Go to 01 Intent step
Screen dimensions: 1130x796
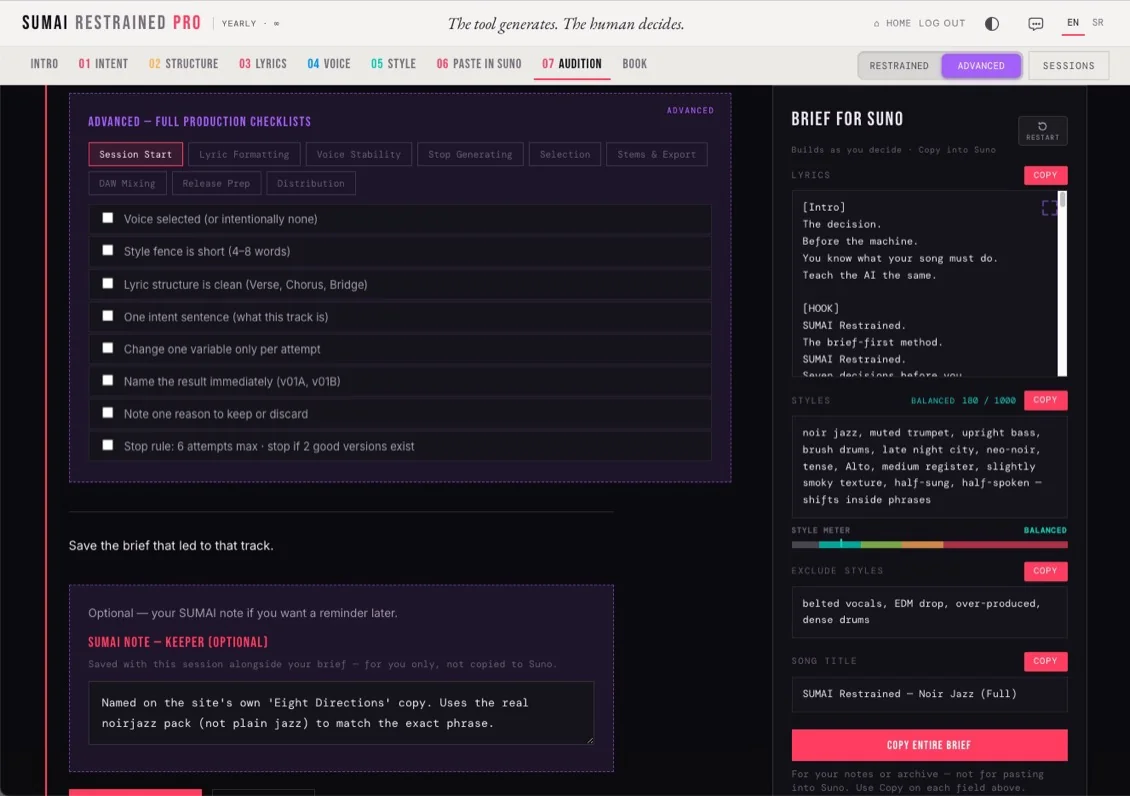click(103, 64)
